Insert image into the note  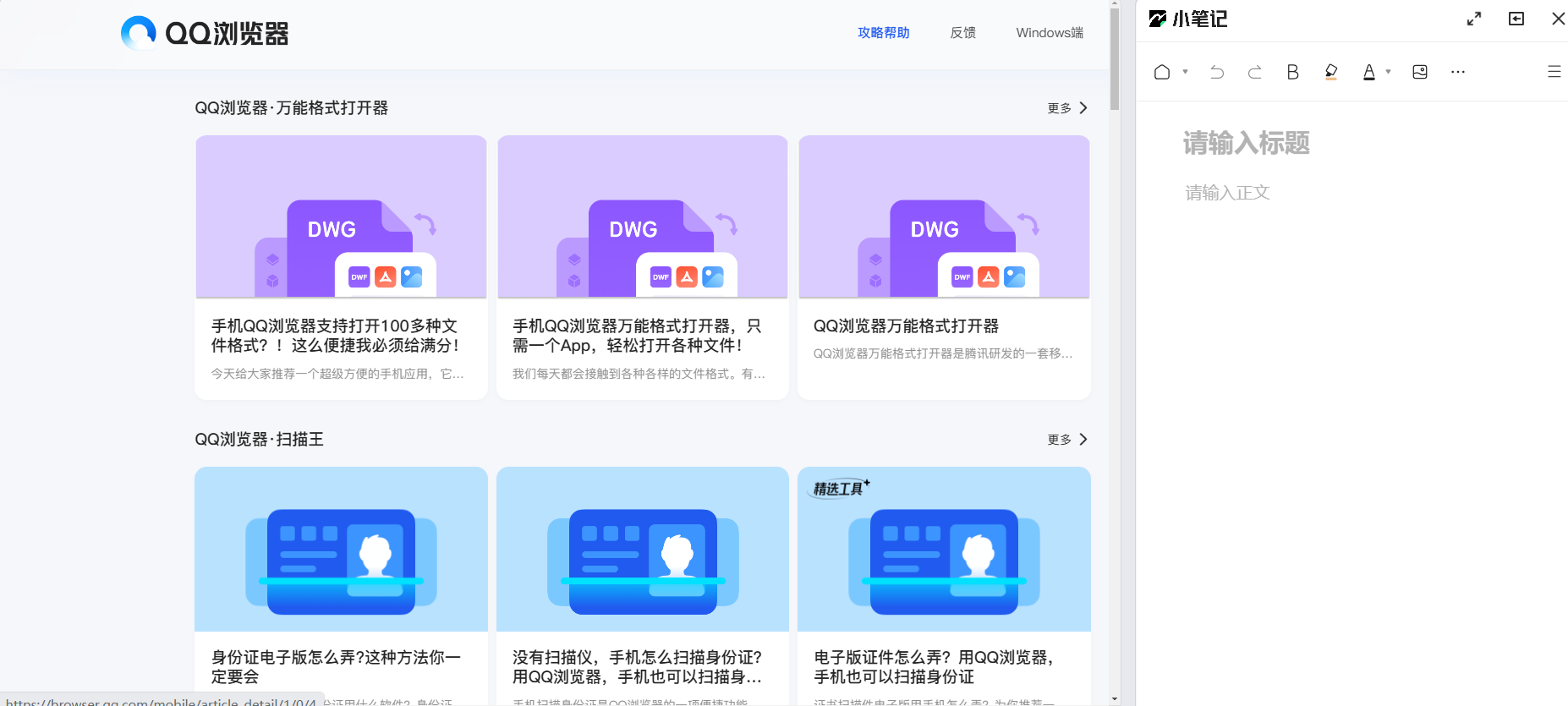[x=1420, y=72]
